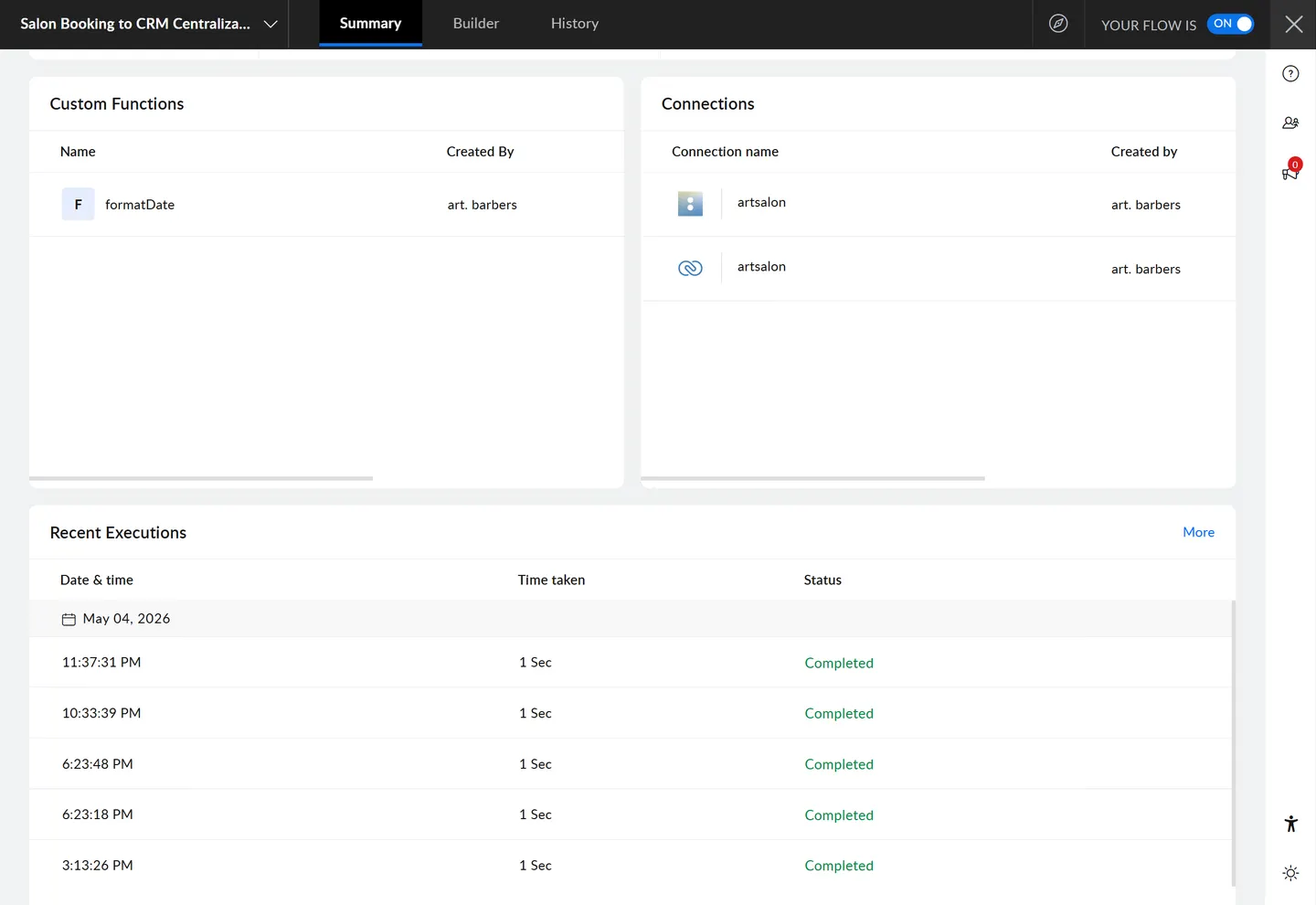Click the Connection name column header

coord(725,152)
